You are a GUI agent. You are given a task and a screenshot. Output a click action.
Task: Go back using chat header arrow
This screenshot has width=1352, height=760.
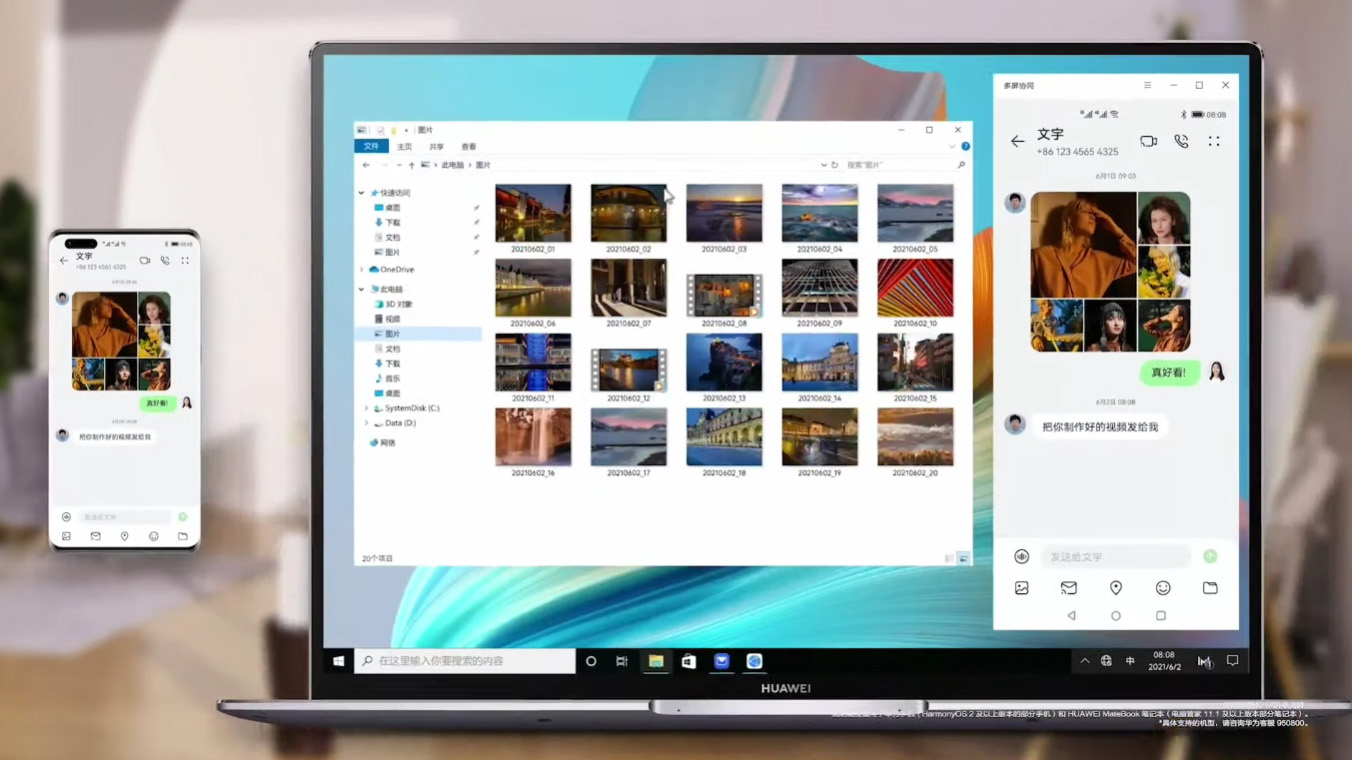click(1017, 142)
